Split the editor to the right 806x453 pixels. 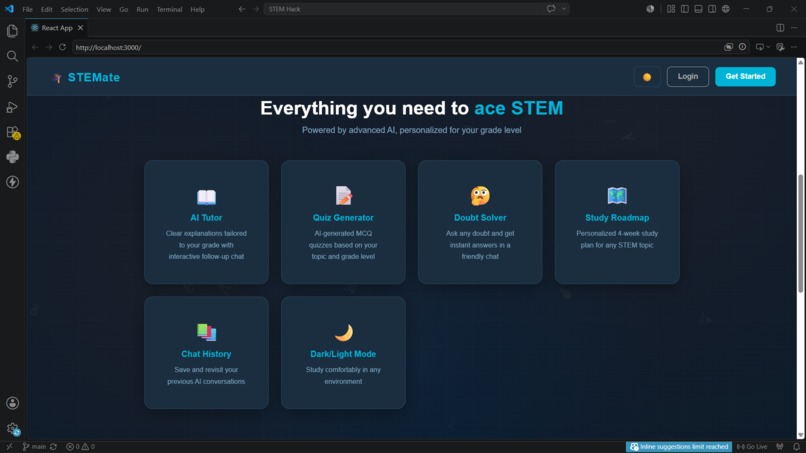coord(780,28)
